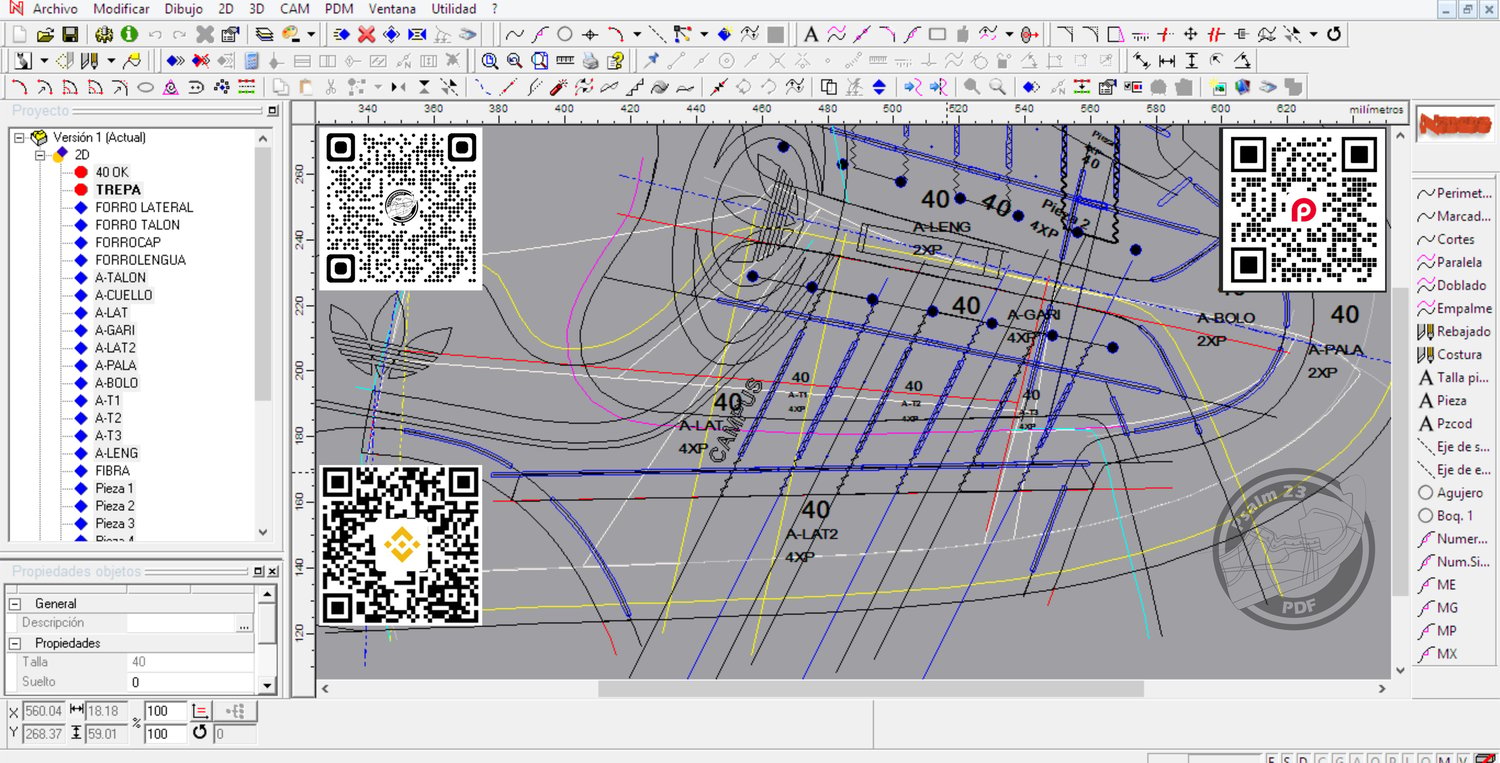The image size is (1500, 763).
Task: Open the CAM menu
Action: pyautogui.click(x=295, y=9)
